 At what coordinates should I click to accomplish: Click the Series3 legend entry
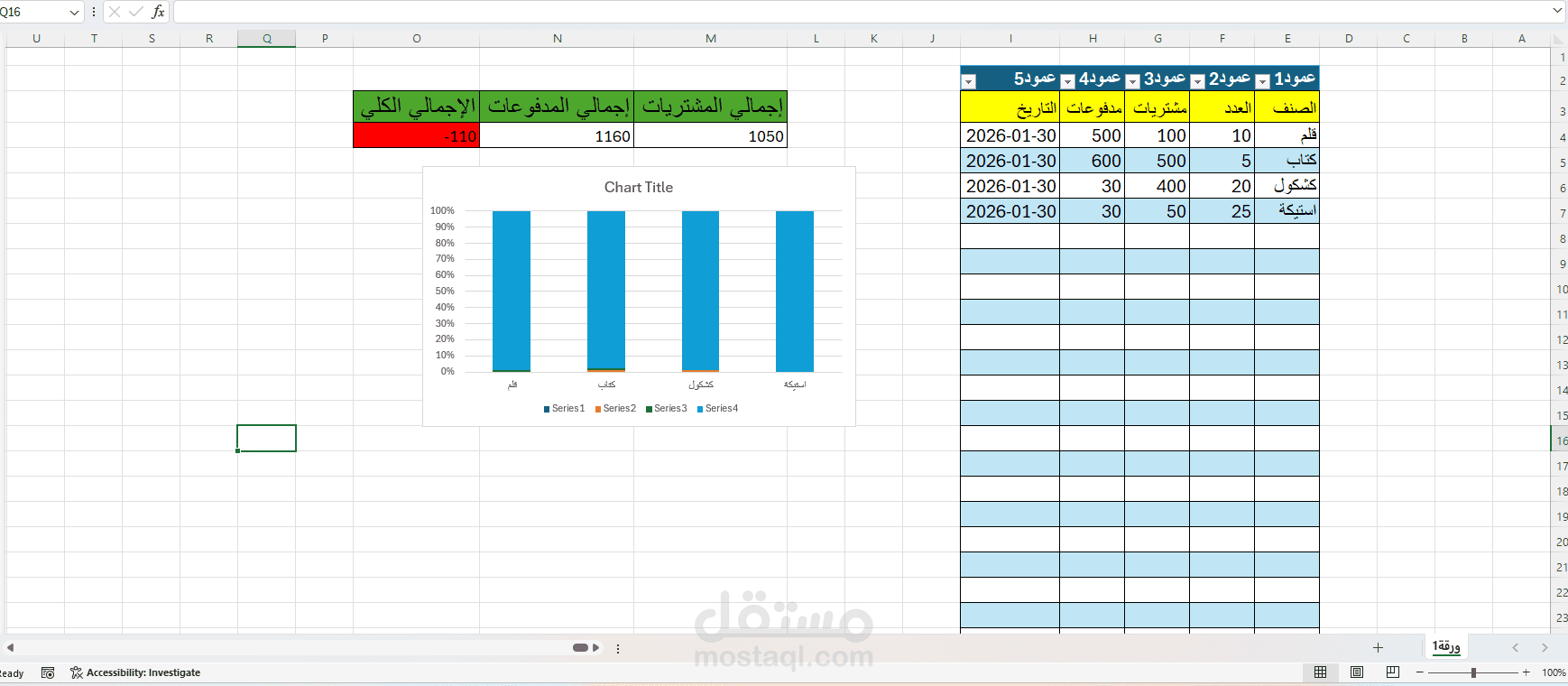point(667,409)
